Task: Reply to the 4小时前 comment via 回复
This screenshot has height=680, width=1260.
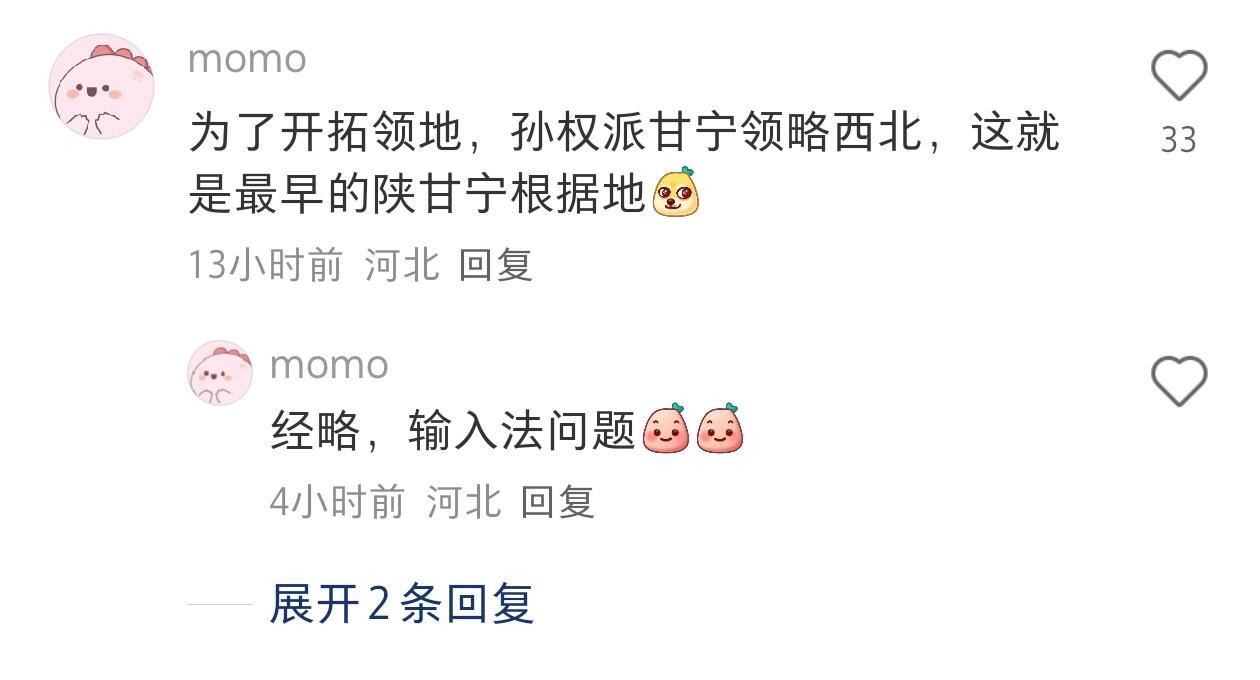Action: [x=557, y=502]
